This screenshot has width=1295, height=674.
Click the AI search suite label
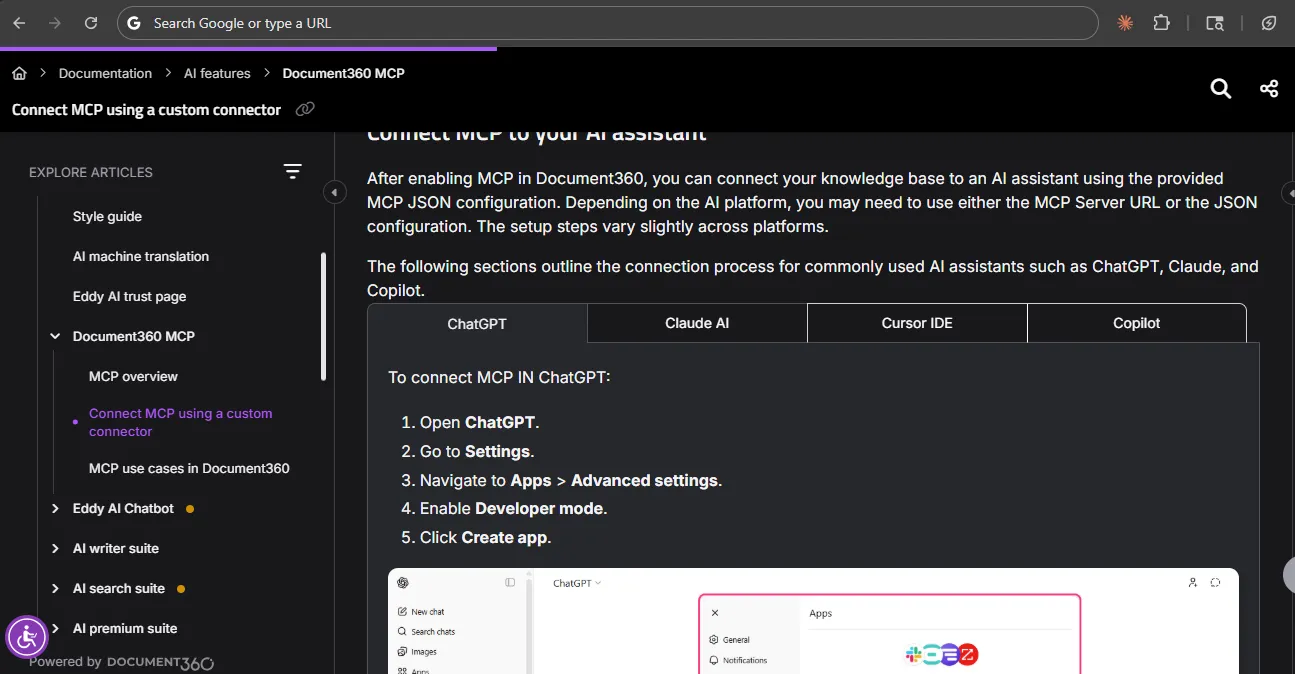click(119, 588)
